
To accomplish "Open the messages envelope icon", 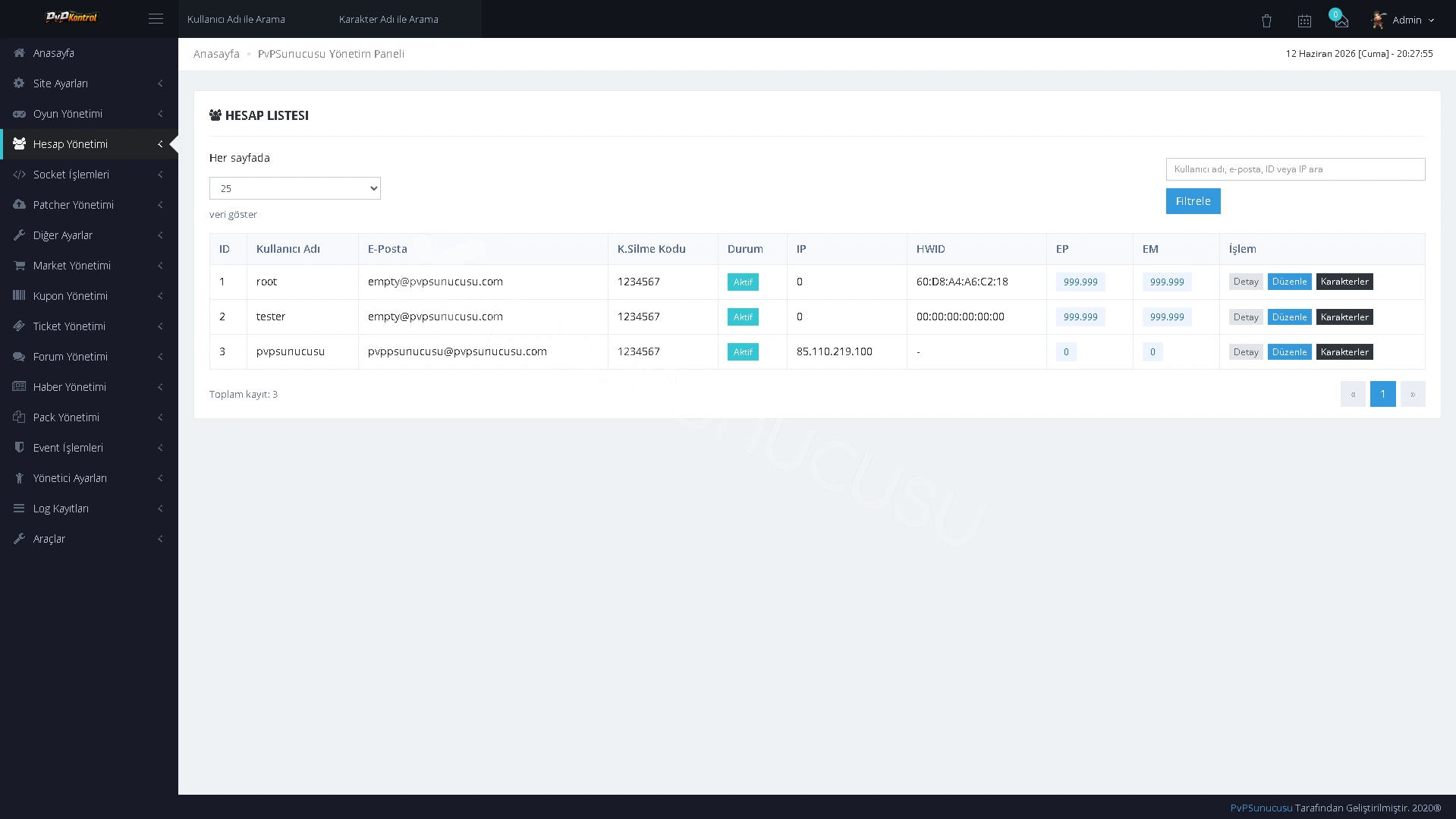I will point(1341,21).
